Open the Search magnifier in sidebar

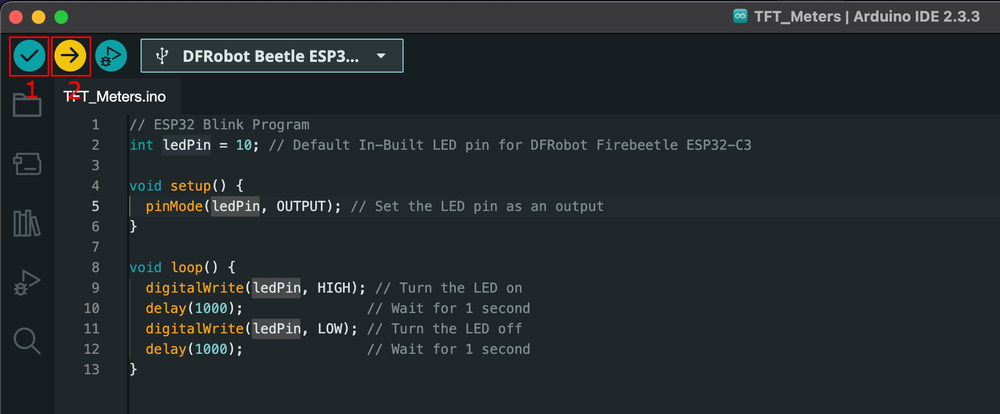tap(27, 341)
